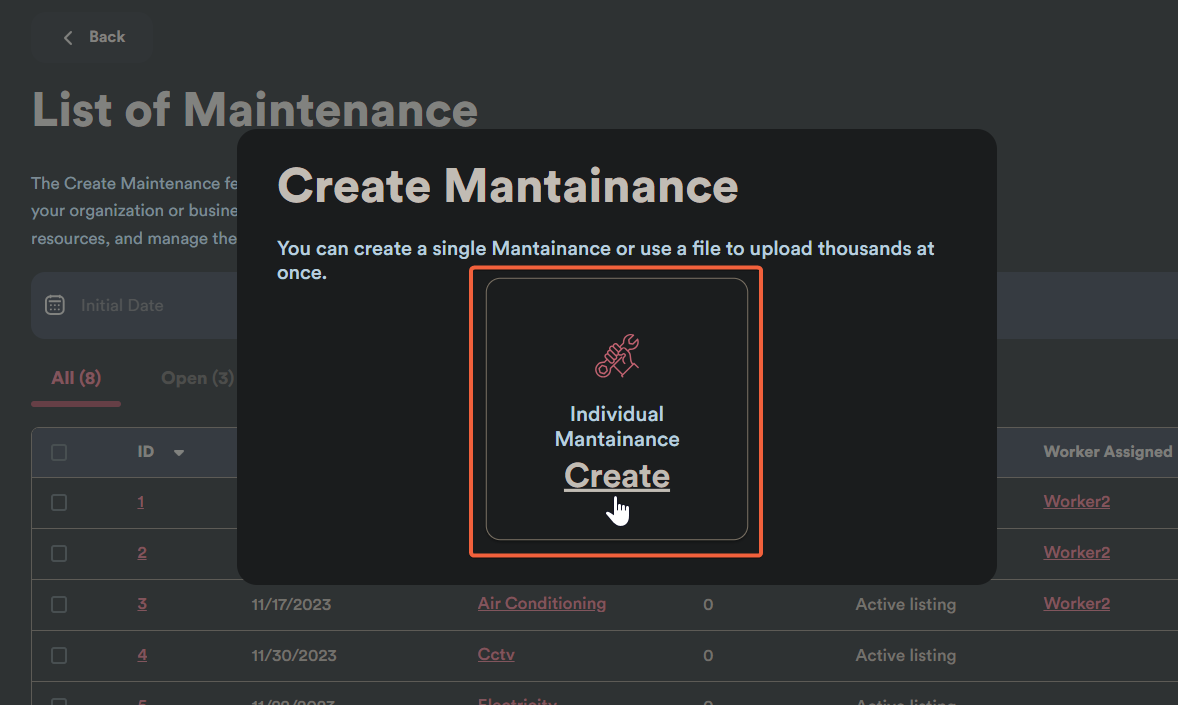Check the checkbox for row ID 1
Viewport: 1178px width, 705px height.
tap(59, 502)
